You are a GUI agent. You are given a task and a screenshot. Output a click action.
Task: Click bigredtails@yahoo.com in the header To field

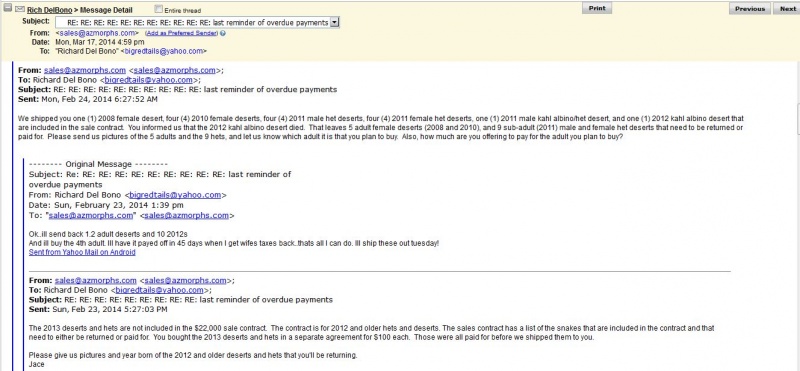click(x=163, y=52)
